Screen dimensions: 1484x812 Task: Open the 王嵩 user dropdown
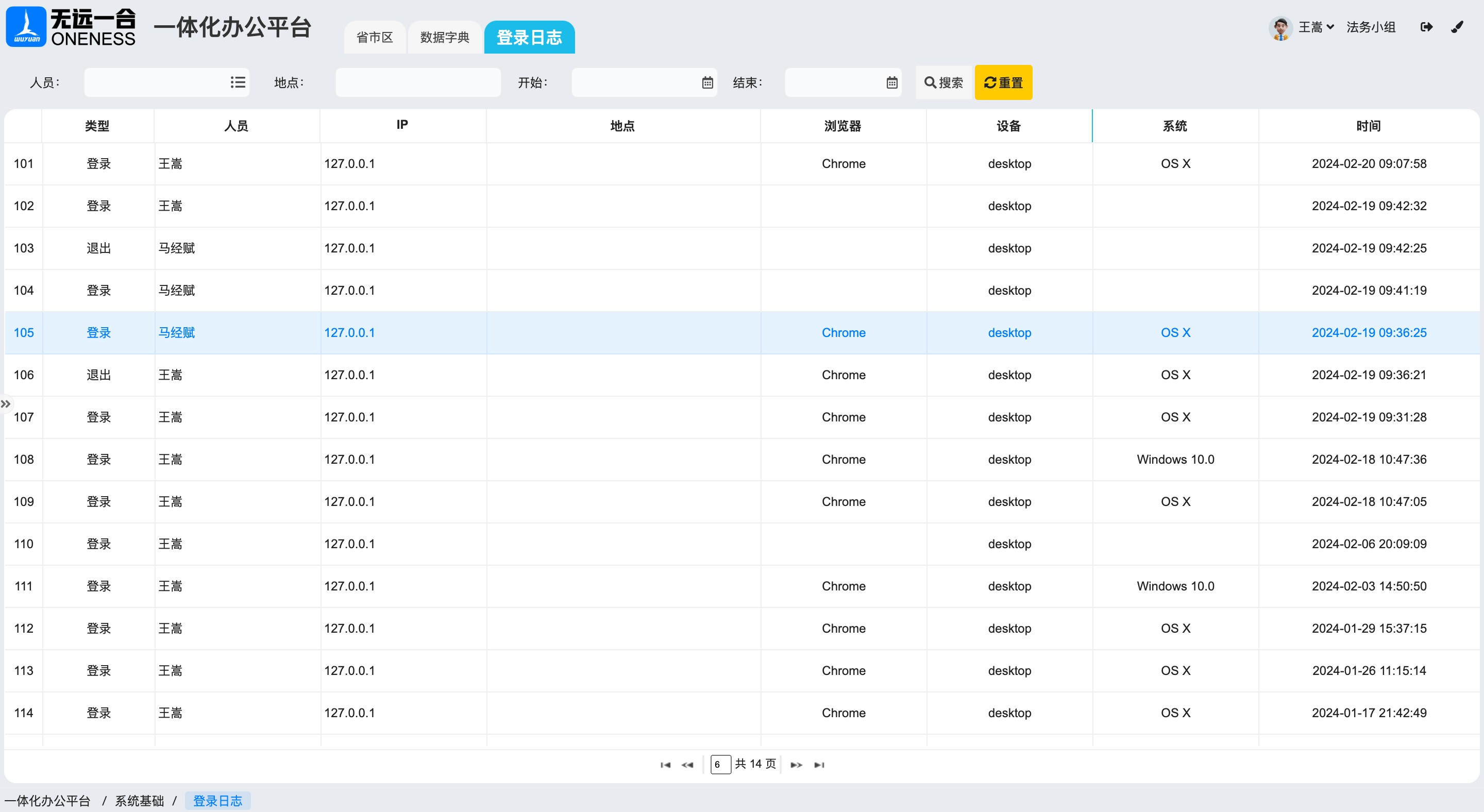[1315, 27]
